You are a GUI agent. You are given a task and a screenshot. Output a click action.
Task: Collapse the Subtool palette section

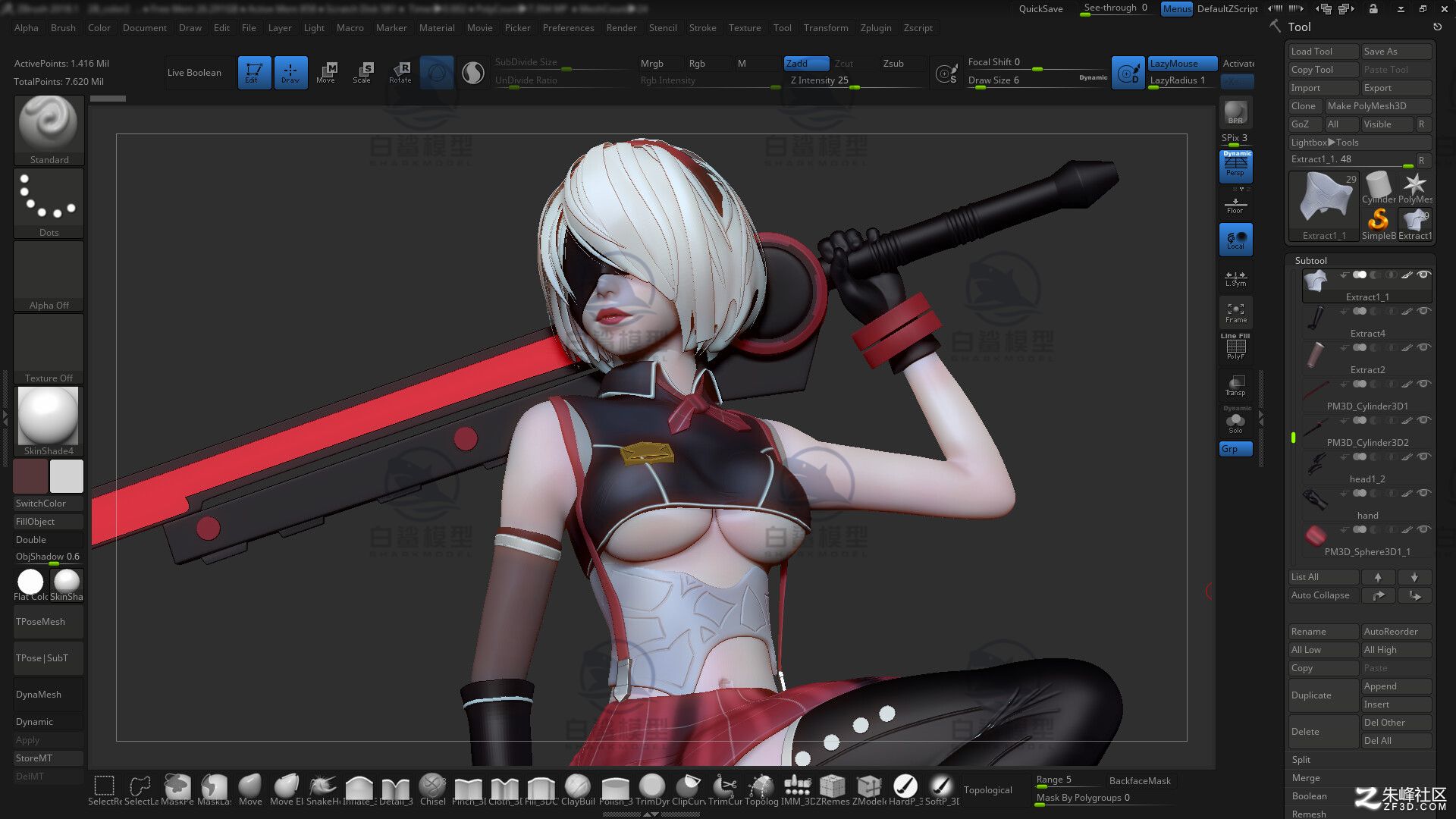1310,260
